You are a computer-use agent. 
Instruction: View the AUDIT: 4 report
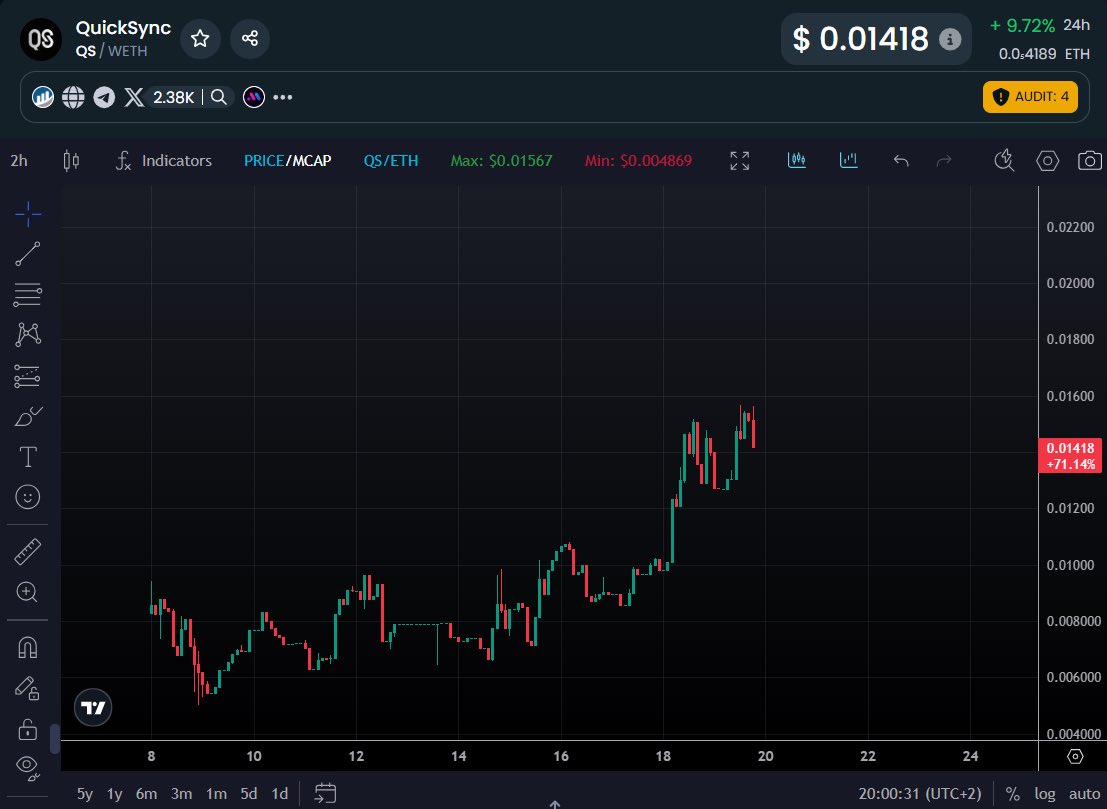1030,97
